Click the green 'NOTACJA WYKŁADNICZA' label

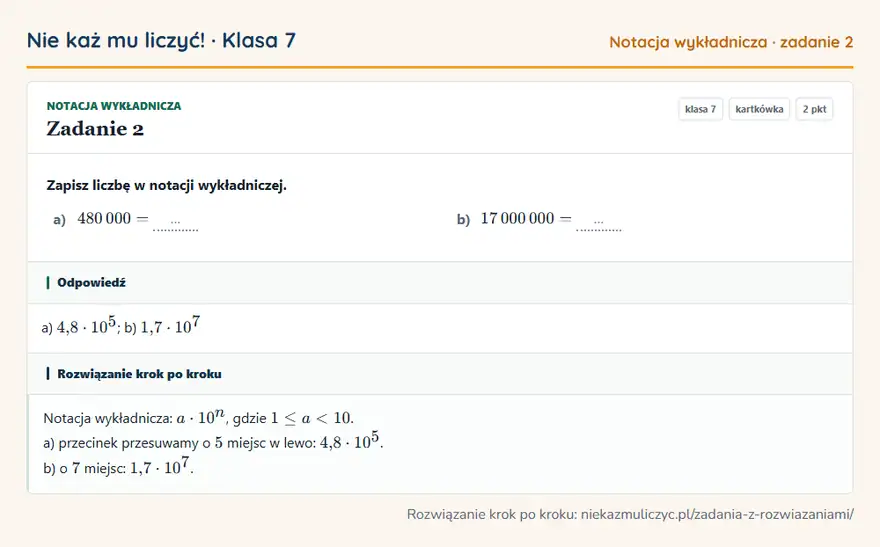pos(114,106)
